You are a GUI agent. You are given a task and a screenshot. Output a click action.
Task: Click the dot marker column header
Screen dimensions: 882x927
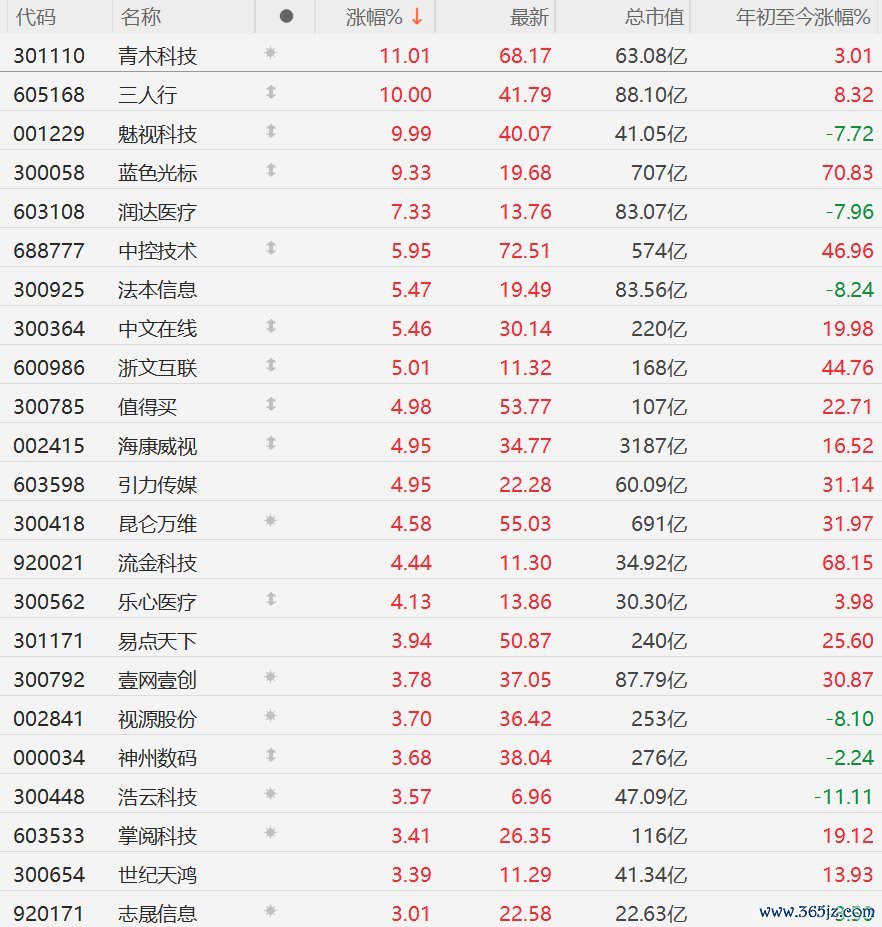(x=286, y=17)
